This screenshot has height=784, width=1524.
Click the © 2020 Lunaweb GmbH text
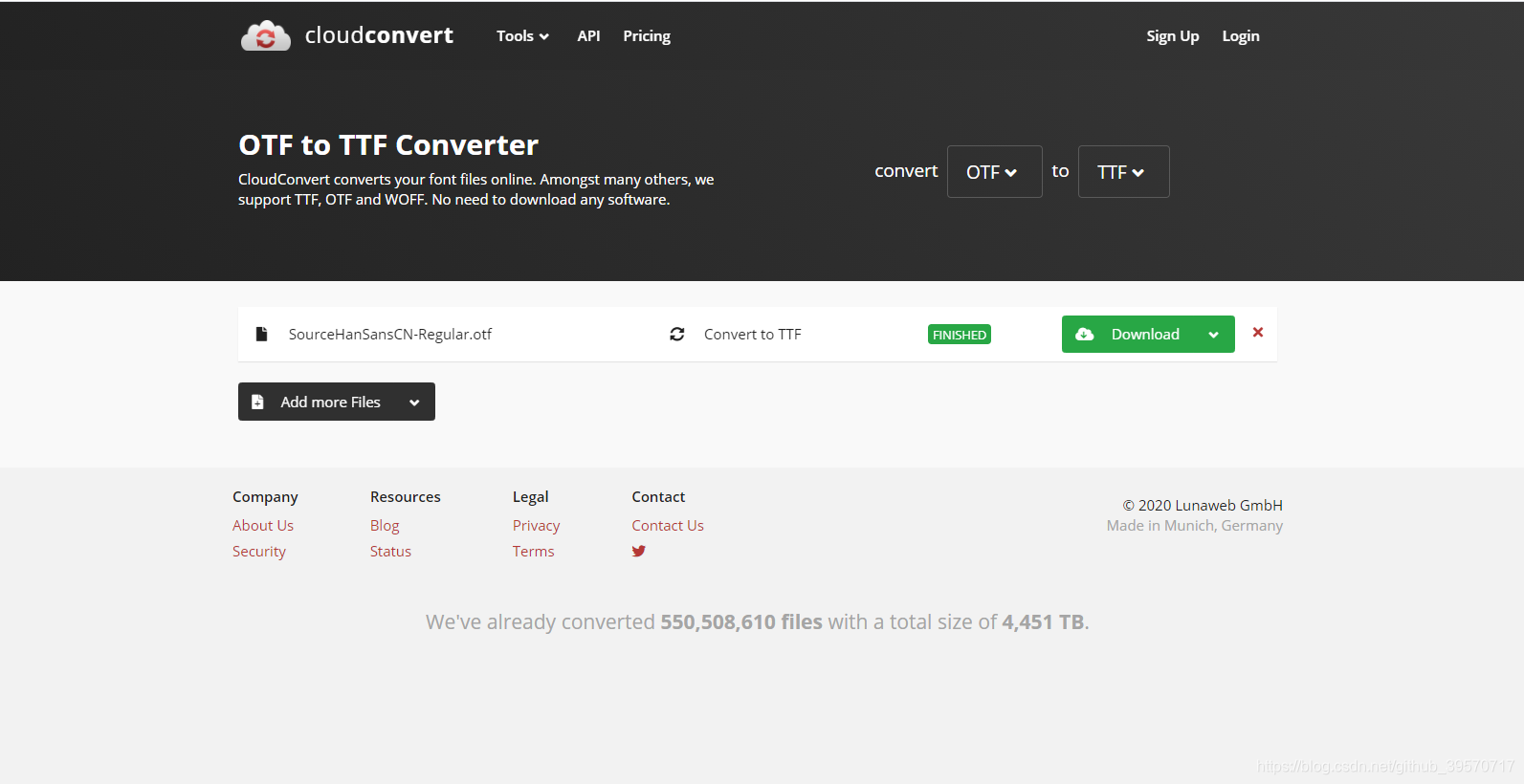tap(1203, 505)
